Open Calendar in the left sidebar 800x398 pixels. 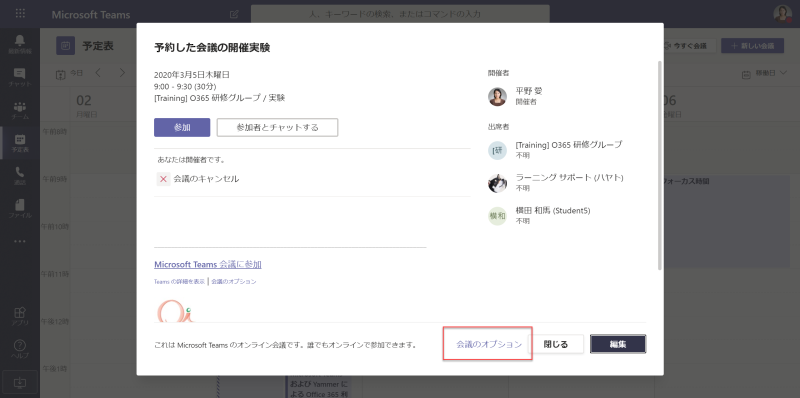pos(20,143)
